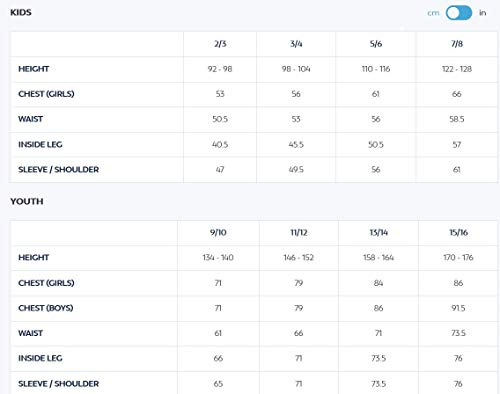Select the Kids HEIGHT row label
This screenshot has height=394, width=500.
[34, 69]
